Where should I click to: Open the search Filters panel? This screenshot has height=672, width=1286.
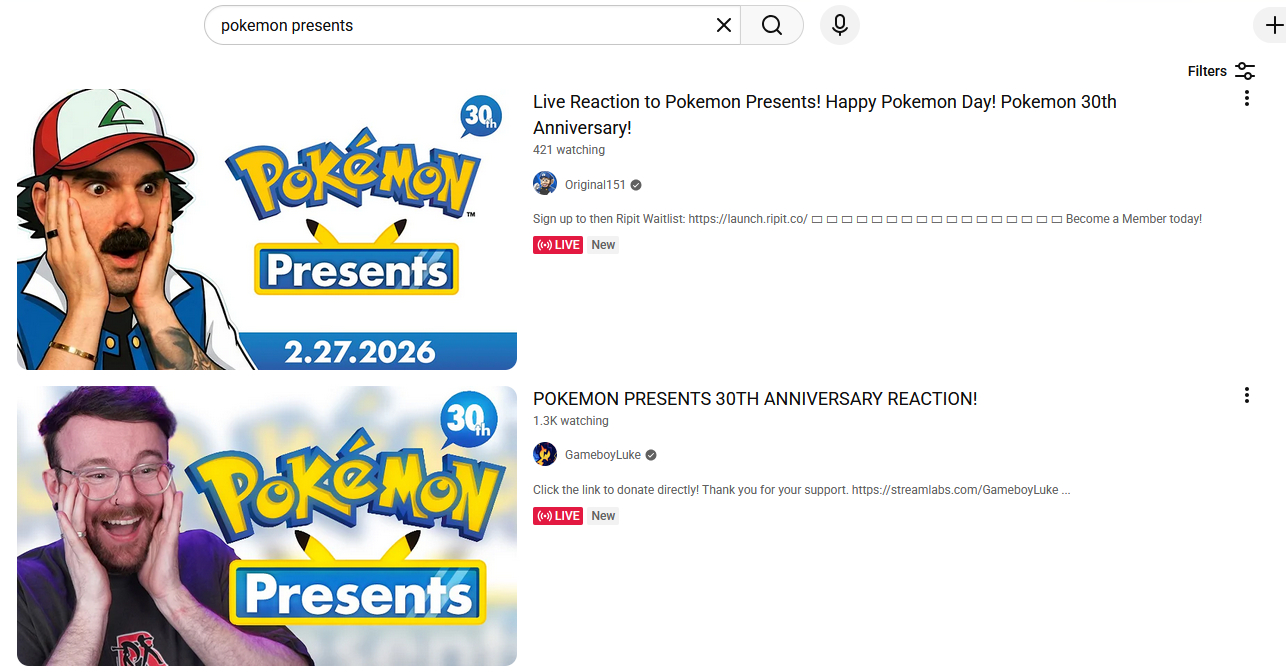pos(1221,71)
